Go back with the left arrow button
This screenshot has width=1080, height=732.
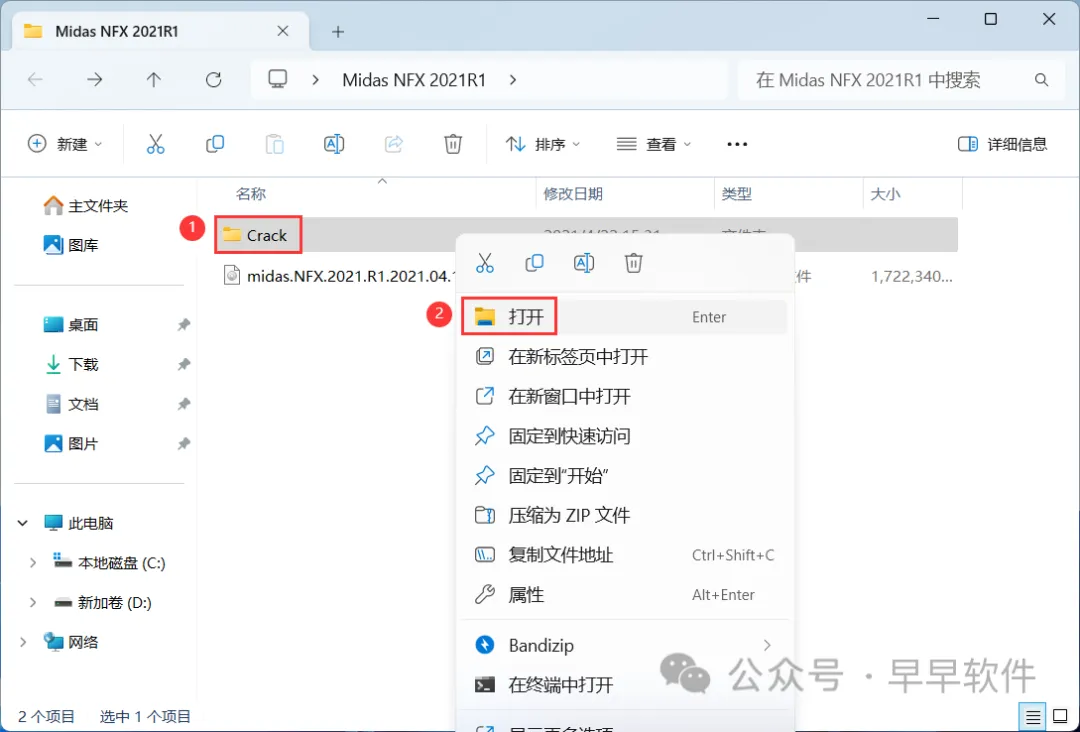coord(35,80)
